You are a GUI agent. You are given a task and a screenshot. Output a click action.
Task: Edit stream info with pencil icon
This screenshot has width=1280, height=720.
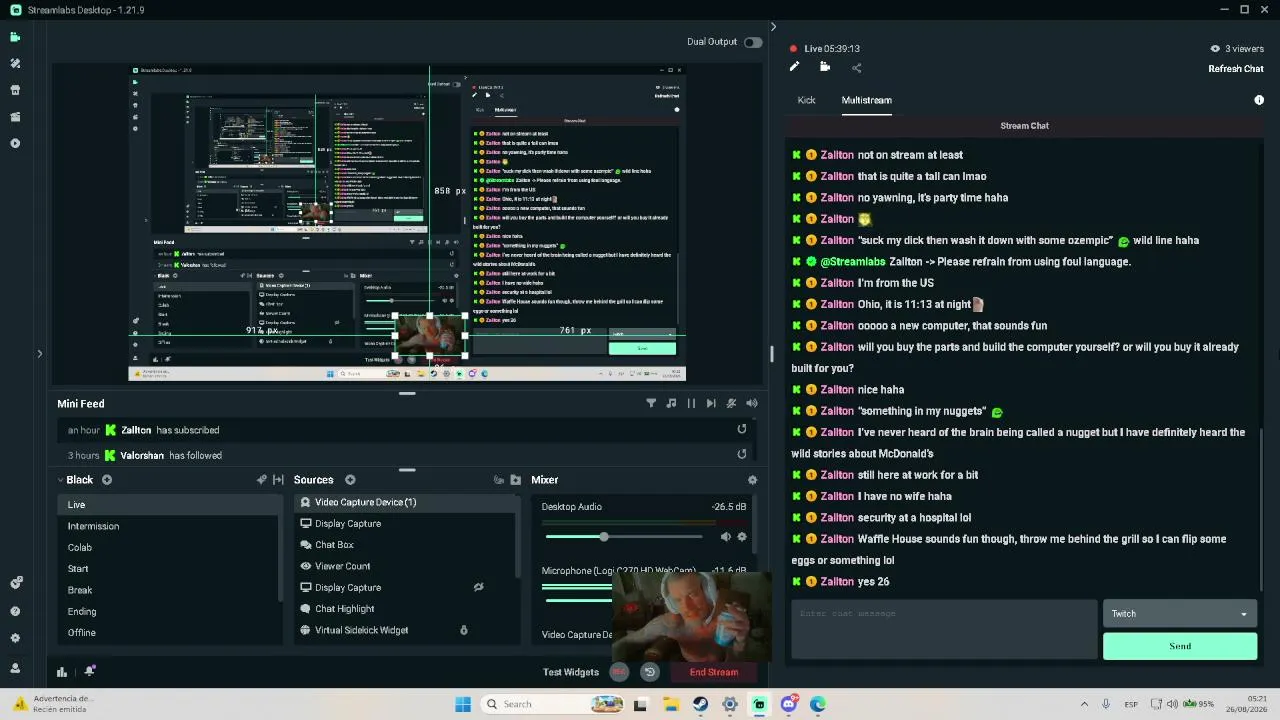[x=794, y=67]
